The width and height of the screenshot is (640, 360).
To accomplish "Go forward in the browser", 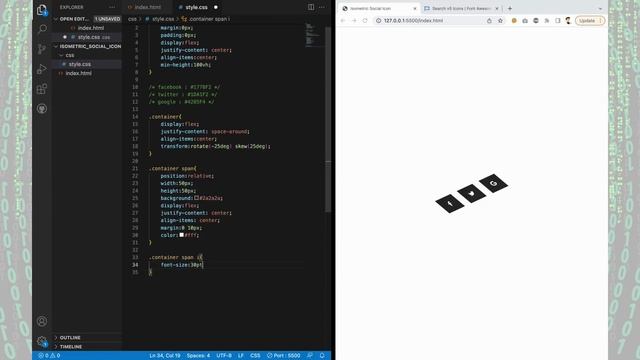I will tap(354, 20).
